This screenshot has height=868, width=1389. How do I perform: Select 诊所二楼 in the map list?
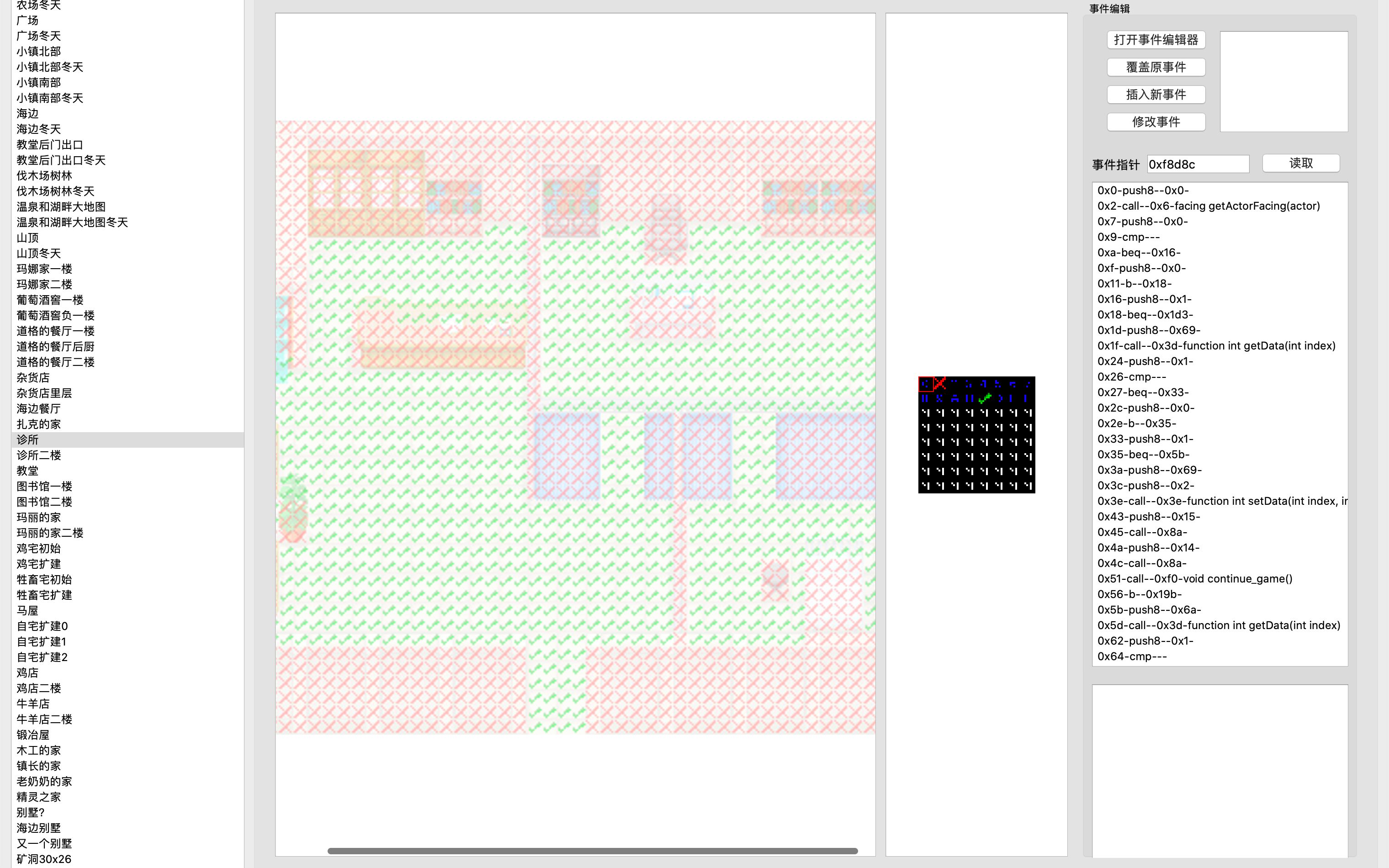coord(39,455)
